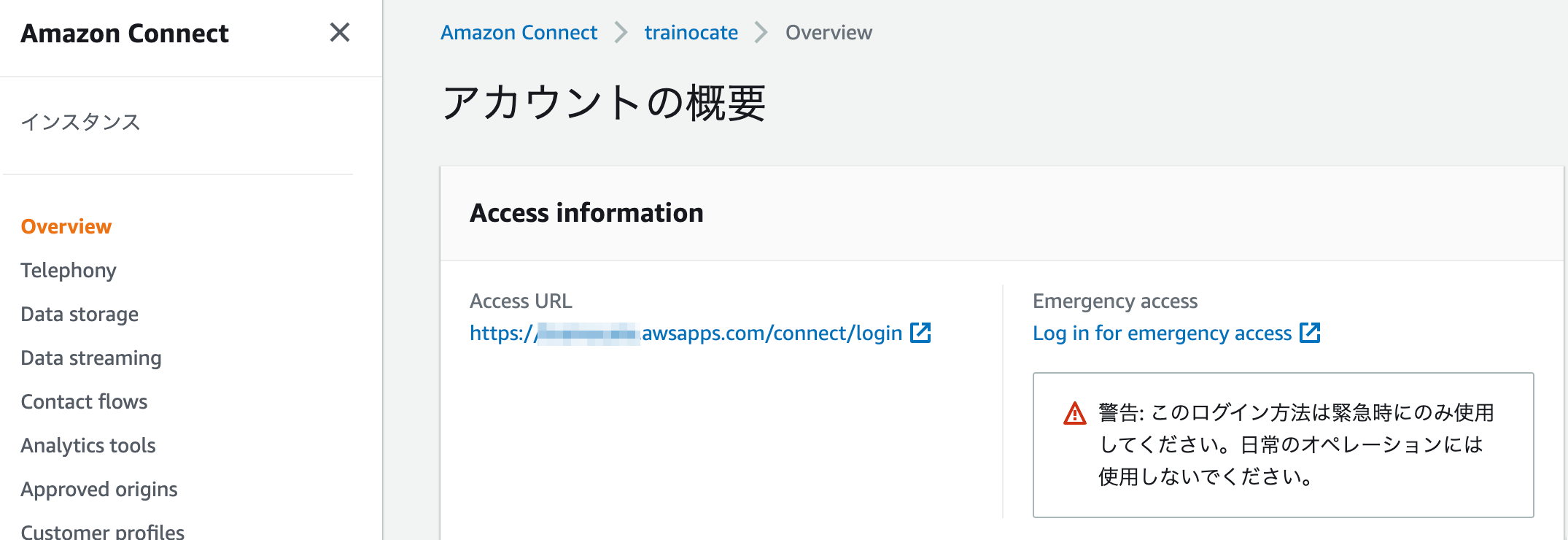1568x540 pixels.
Task: Close the Amazon Connect side navigation panel
Action: 340,32
